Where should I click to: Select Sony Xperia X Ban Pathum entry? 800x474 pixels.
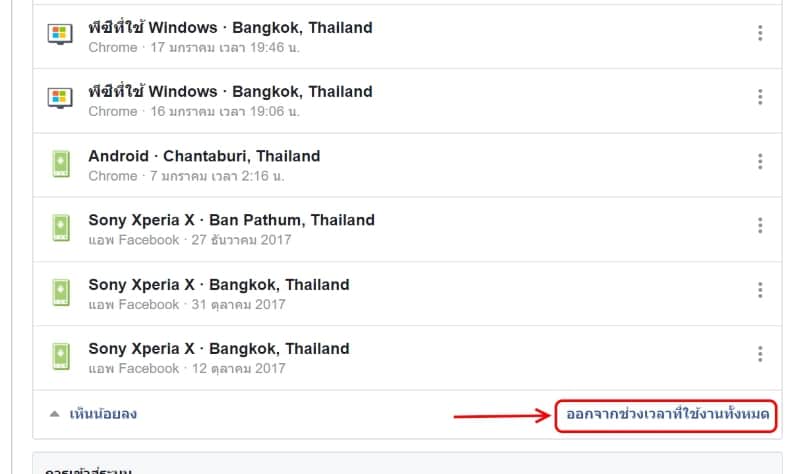[231, 220]
